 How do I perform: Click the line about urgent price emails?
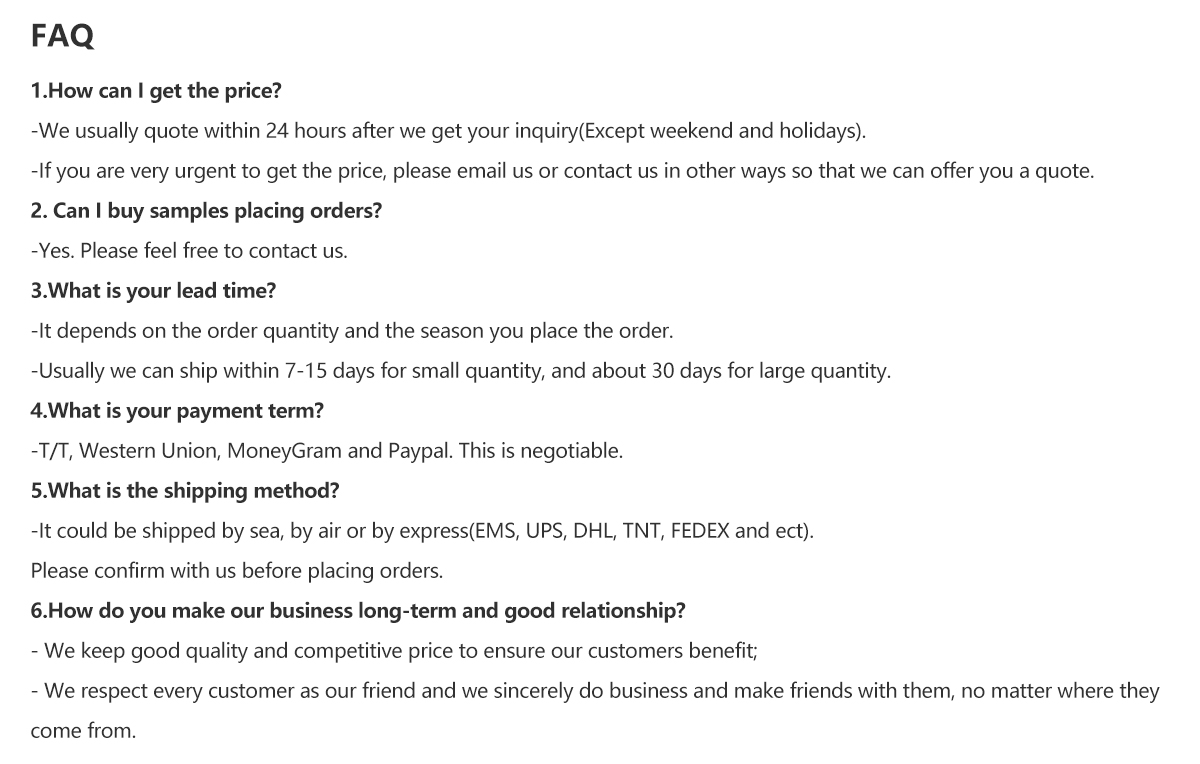563,171
